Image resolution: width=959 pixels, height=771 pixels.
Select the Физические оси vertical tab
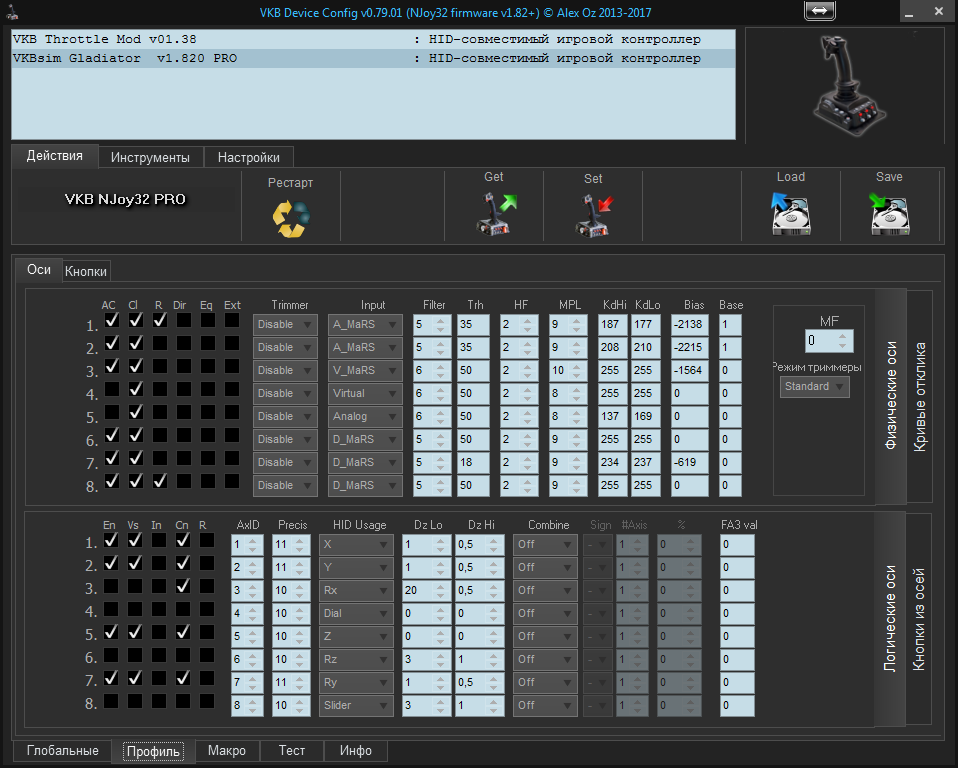(x=891, y=396)
